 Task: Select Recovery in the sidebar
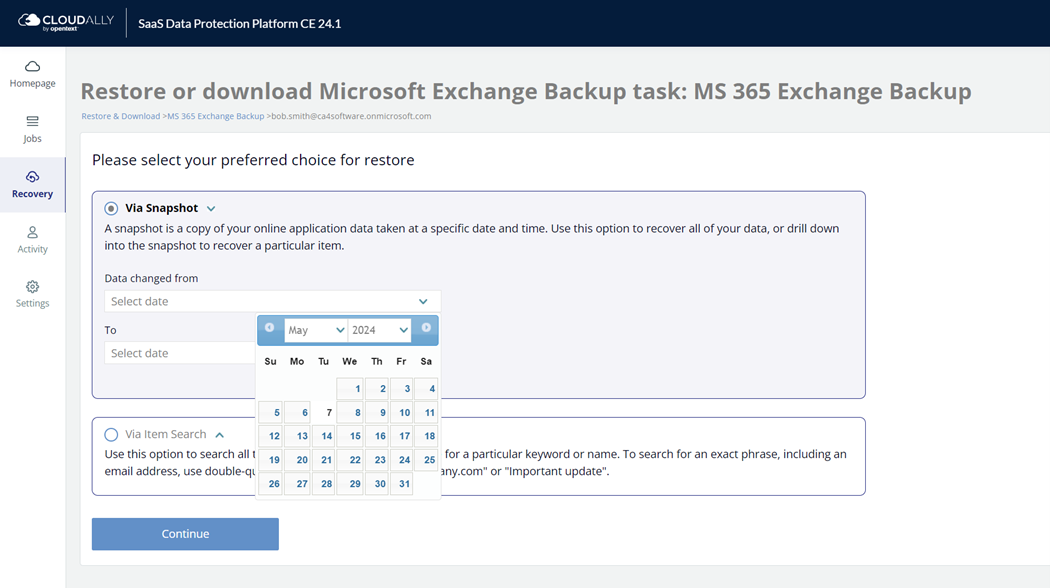[32, 185]
